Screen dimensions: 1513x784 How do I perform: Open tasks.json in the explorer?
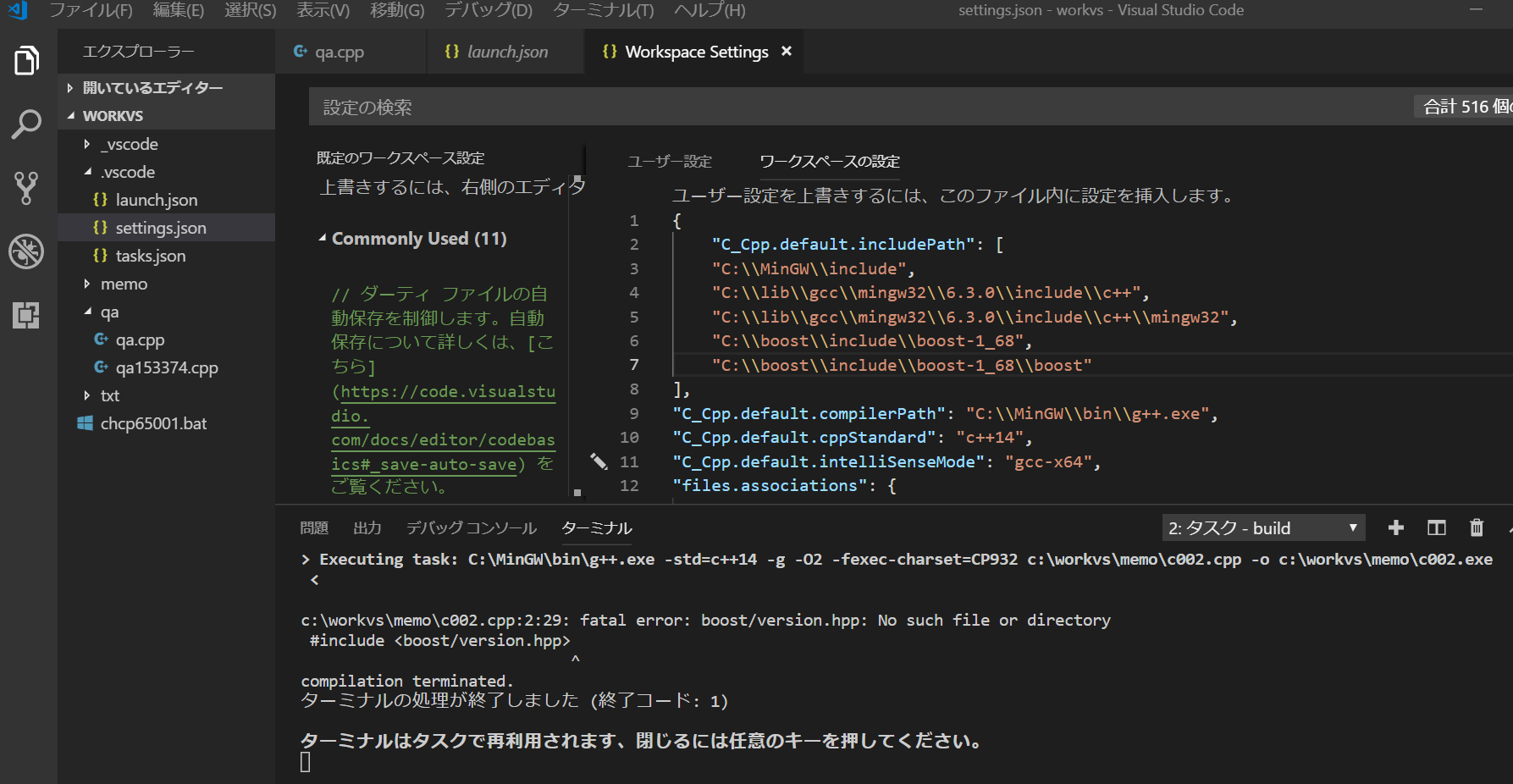pyautogui.click(x=150, y=256)
